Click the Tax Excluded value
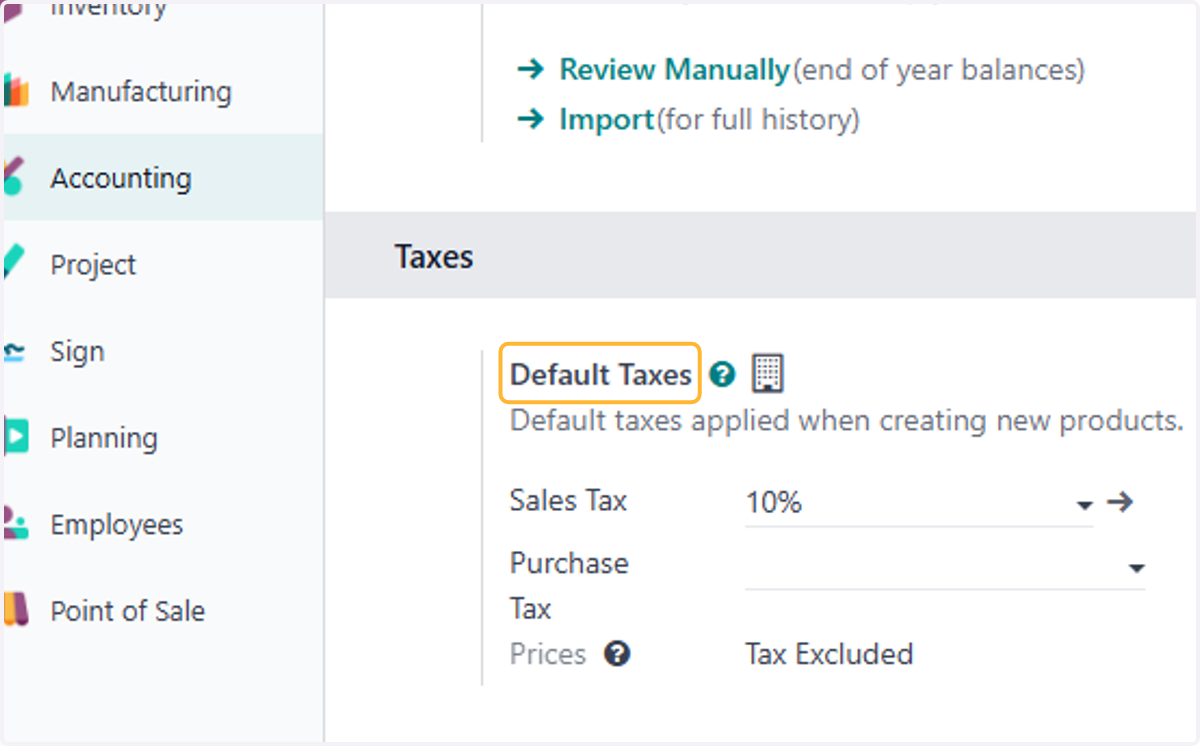Viewport: 1200px width, 746px height. click(x=829, y=655)
